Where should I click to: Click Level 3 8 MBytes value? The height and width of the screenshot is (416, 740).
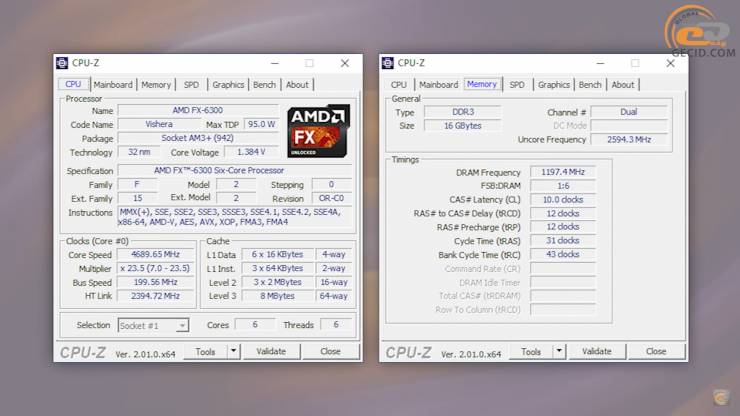tap(278, 296)
